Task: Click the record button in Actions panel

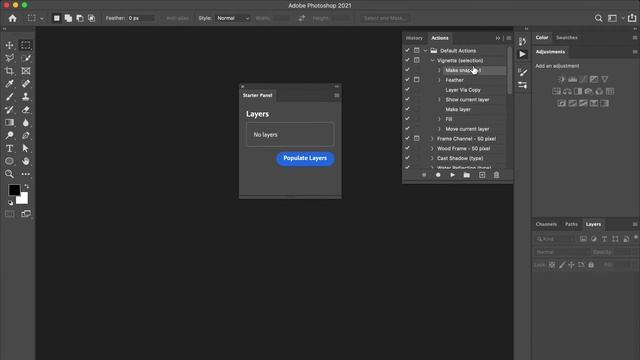Action: (x=438, y=175)
